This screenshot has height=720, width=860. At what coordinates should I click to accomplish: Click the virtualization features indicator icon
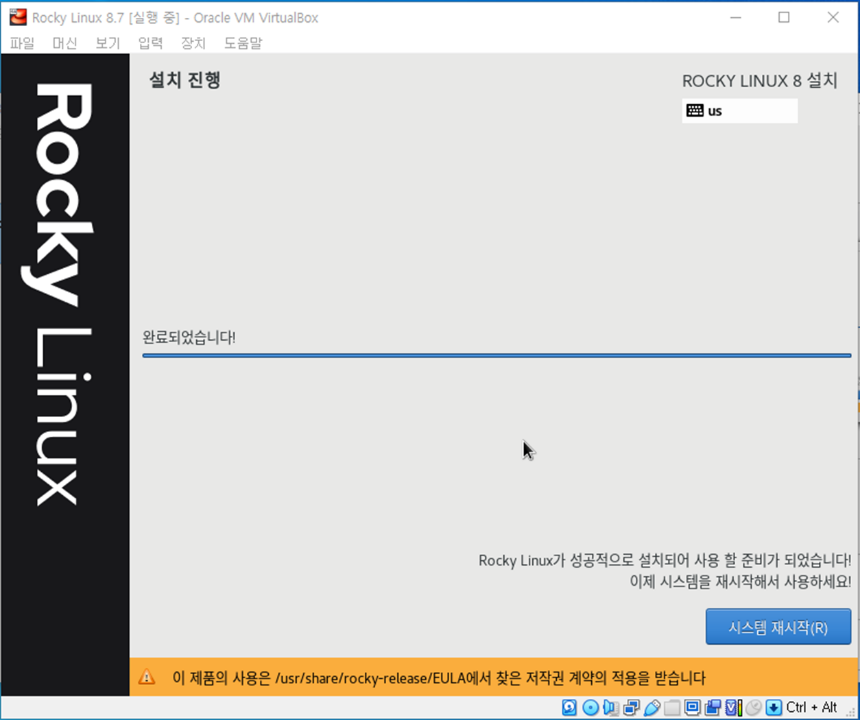coord(731,707)
